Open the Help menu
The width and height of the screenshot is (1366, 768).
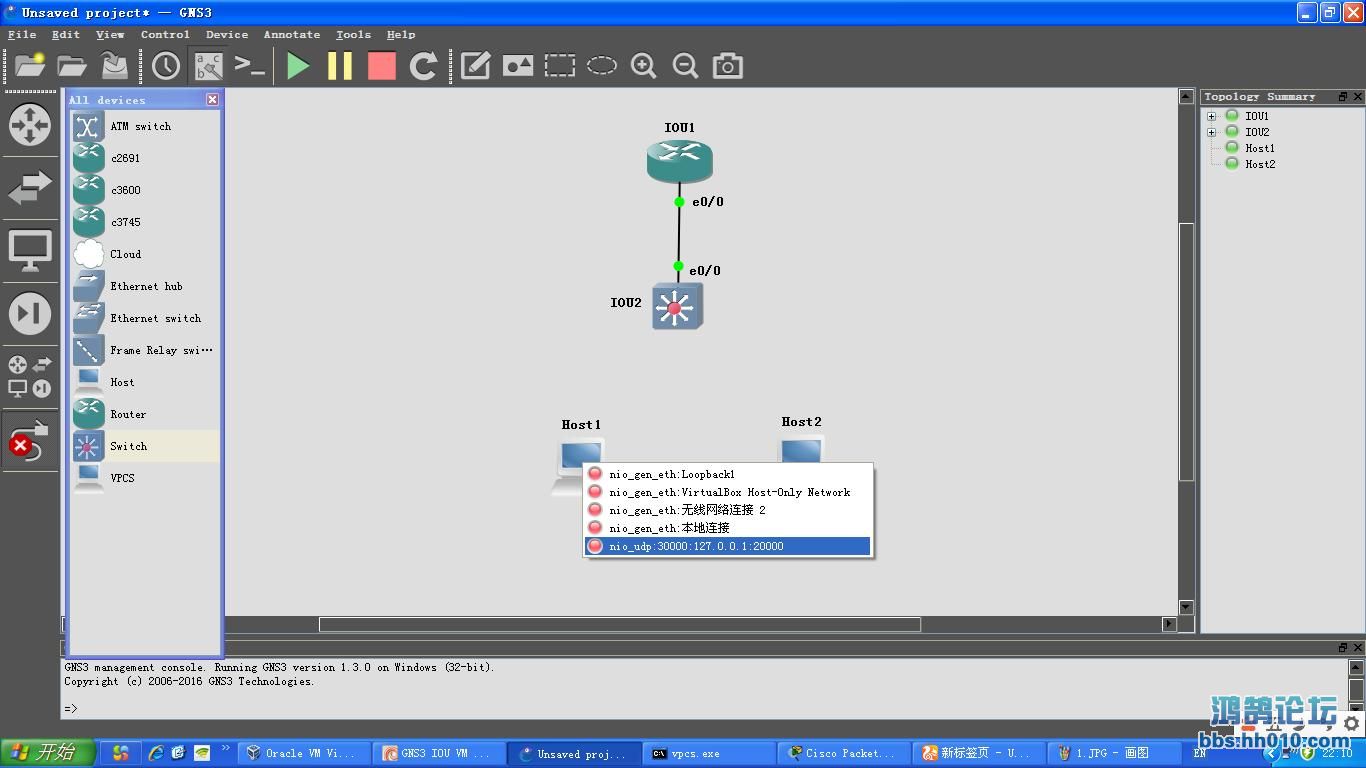coord(401,34)
